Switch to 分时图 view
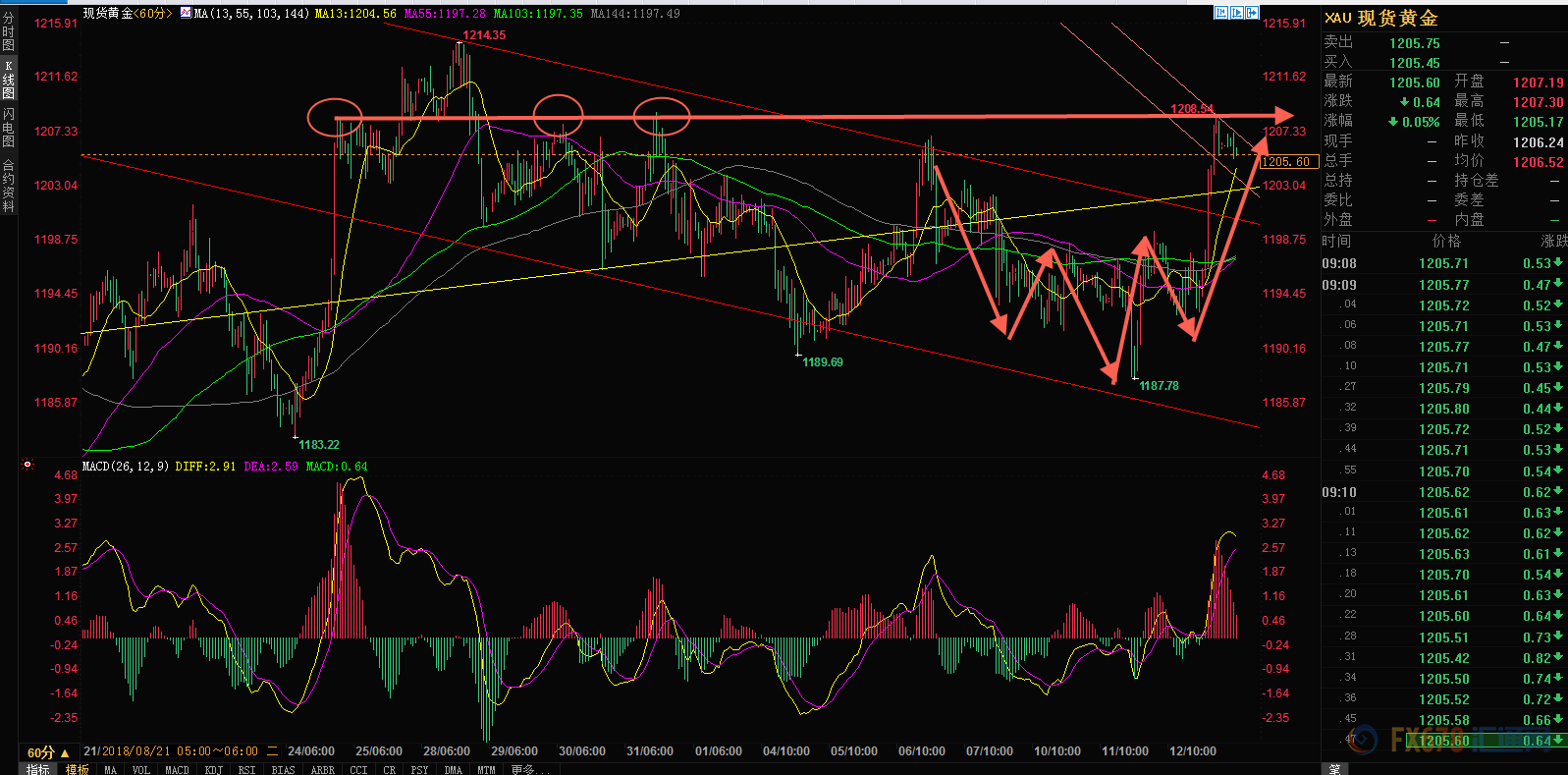The image size is (1568, 775). coord(9,31)
